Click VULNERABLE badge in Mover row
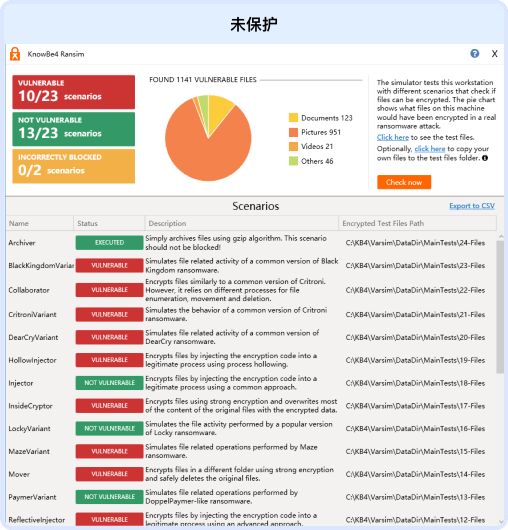Screen dimensions: 508x530 click(109, 474)
